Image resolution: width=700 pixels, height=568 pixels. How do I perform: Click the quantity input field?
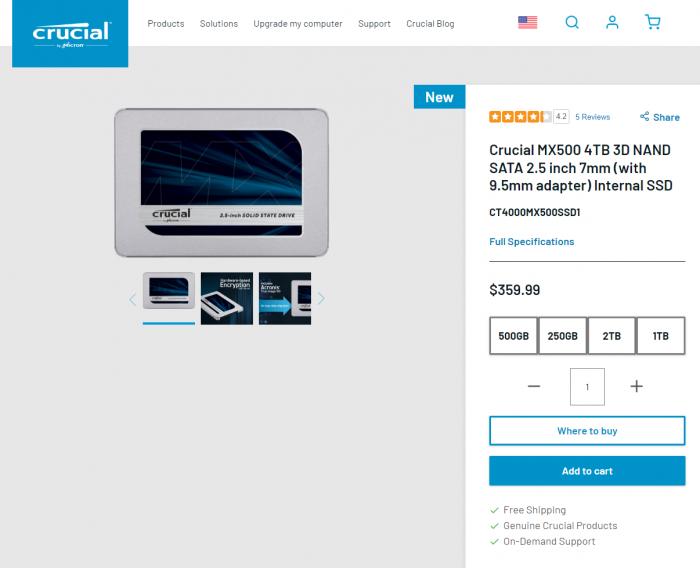pyautogui.click(x=587, y=387)
